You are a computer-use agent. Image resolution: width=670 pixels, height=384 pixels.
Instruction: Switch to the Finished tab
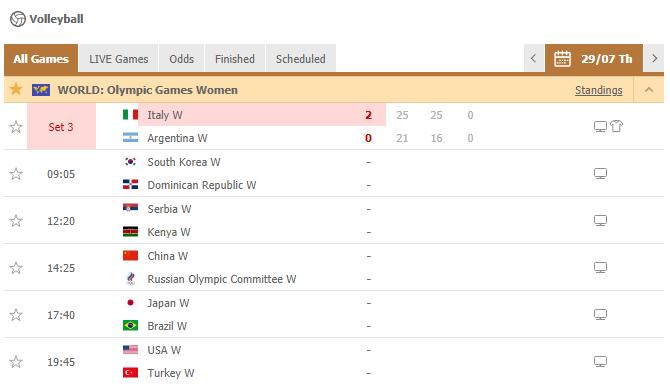[x=235, y=59]
